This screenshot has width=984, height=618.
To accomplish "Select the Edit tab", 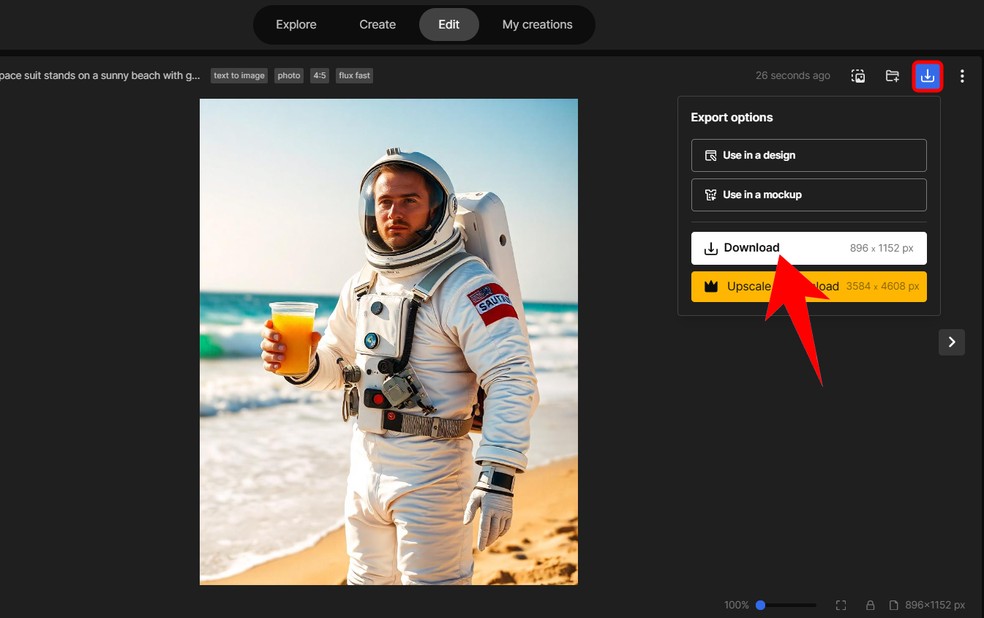I will click(449, 25).
